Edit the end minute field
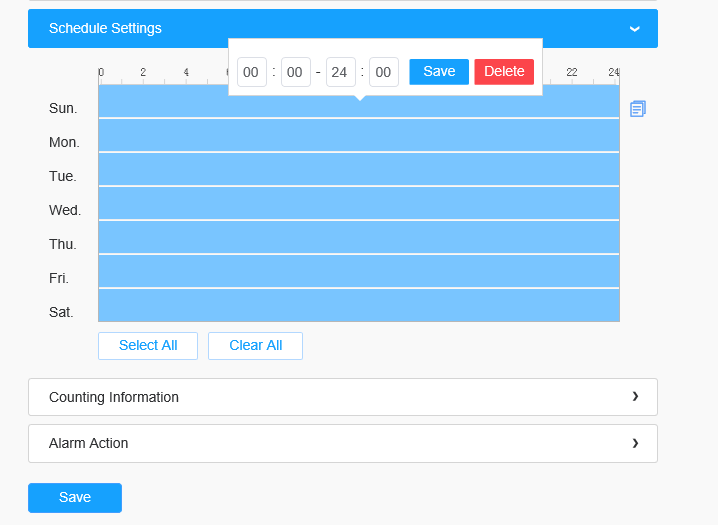The height and width of the screenshot is (525, 718). tap(384, 72)
